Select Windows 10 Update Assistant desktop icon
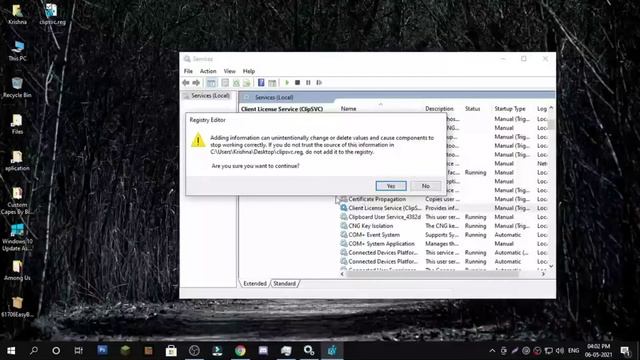Viewport: 640px width, 360px height. [x=17, y=238]
